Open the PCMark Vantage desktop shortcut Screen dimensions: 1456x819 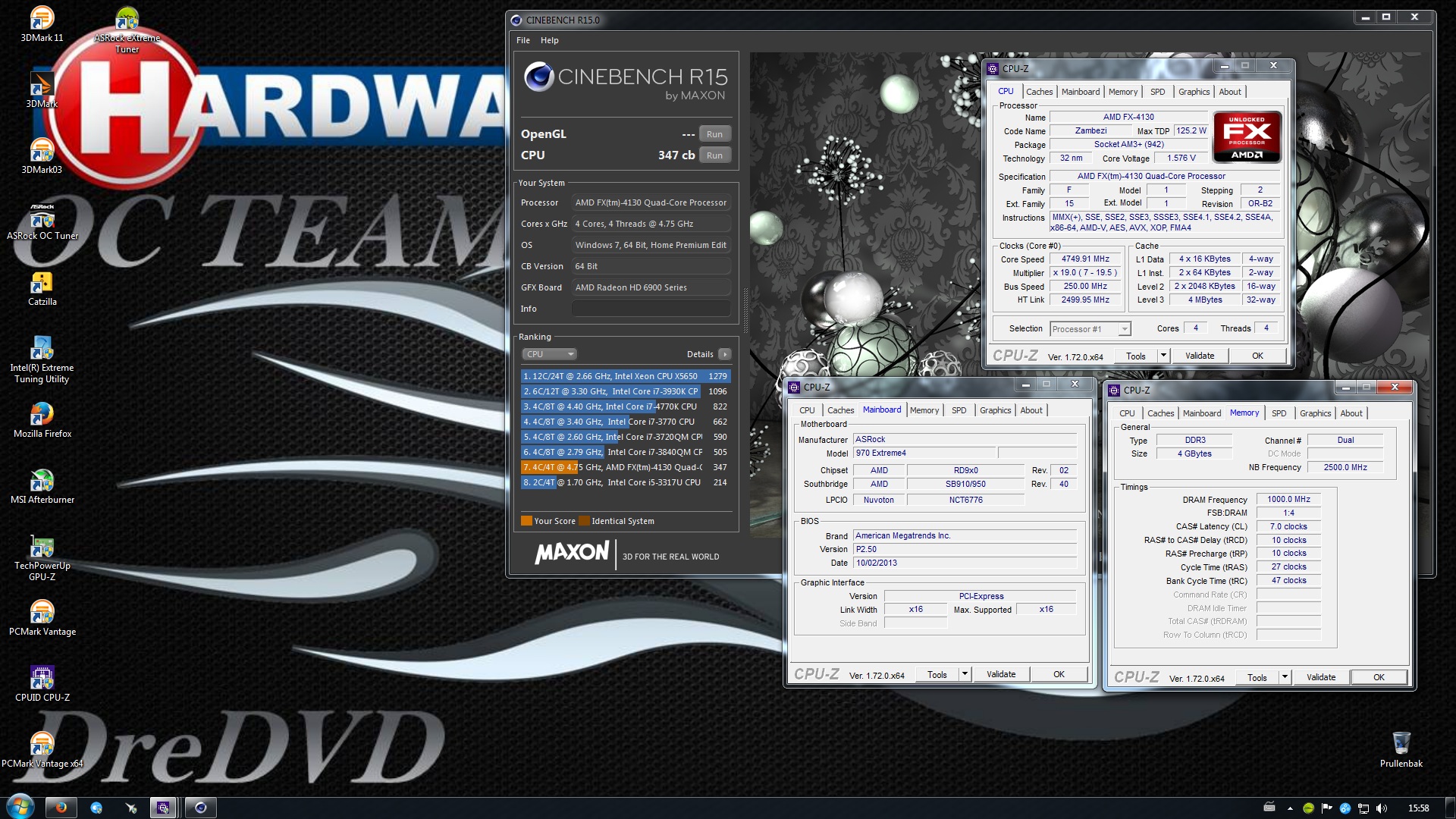42,617
